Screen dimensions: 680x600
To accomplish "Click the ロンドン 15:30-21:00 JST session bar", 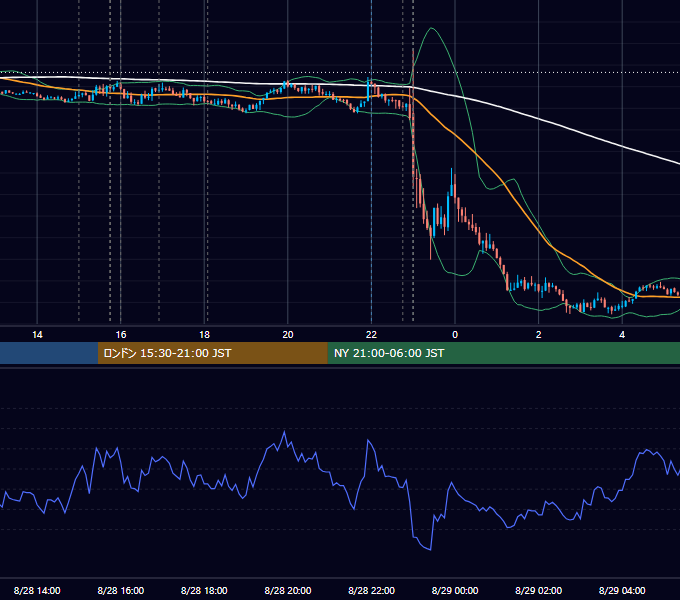I will tap(212, 353).
